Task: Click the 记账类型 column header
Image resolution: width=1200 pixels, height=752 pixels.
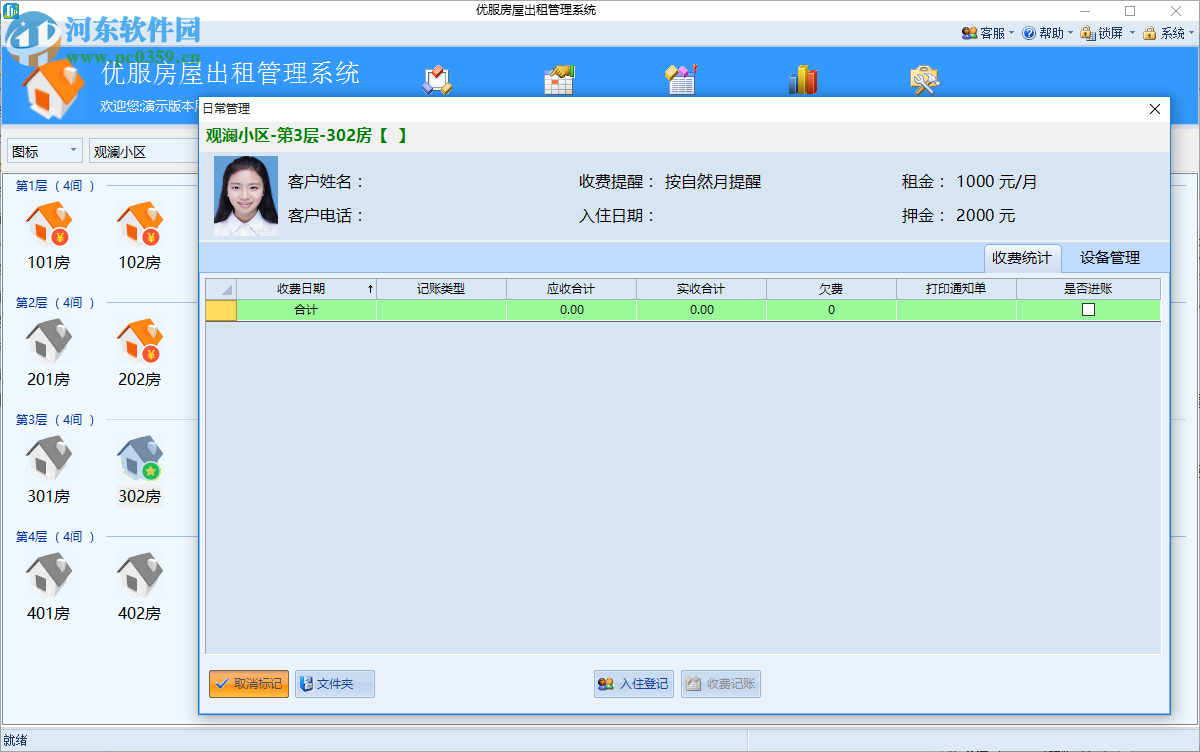Action: coord(442,289)
